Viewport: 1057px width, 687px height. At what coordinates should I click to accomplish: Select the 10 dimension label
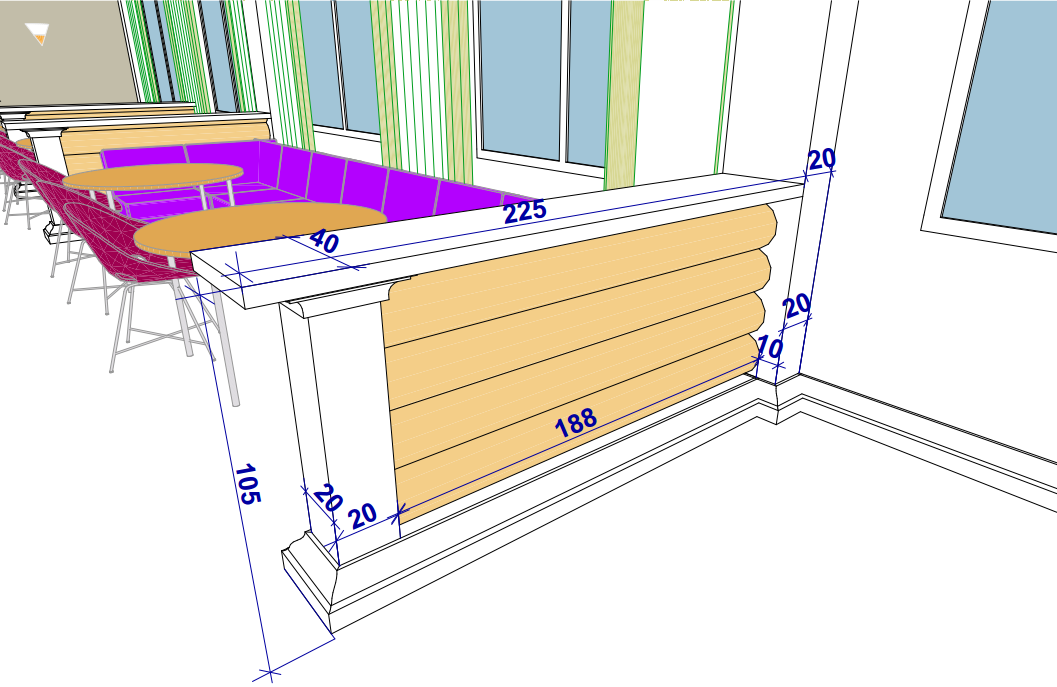(769, 348)
